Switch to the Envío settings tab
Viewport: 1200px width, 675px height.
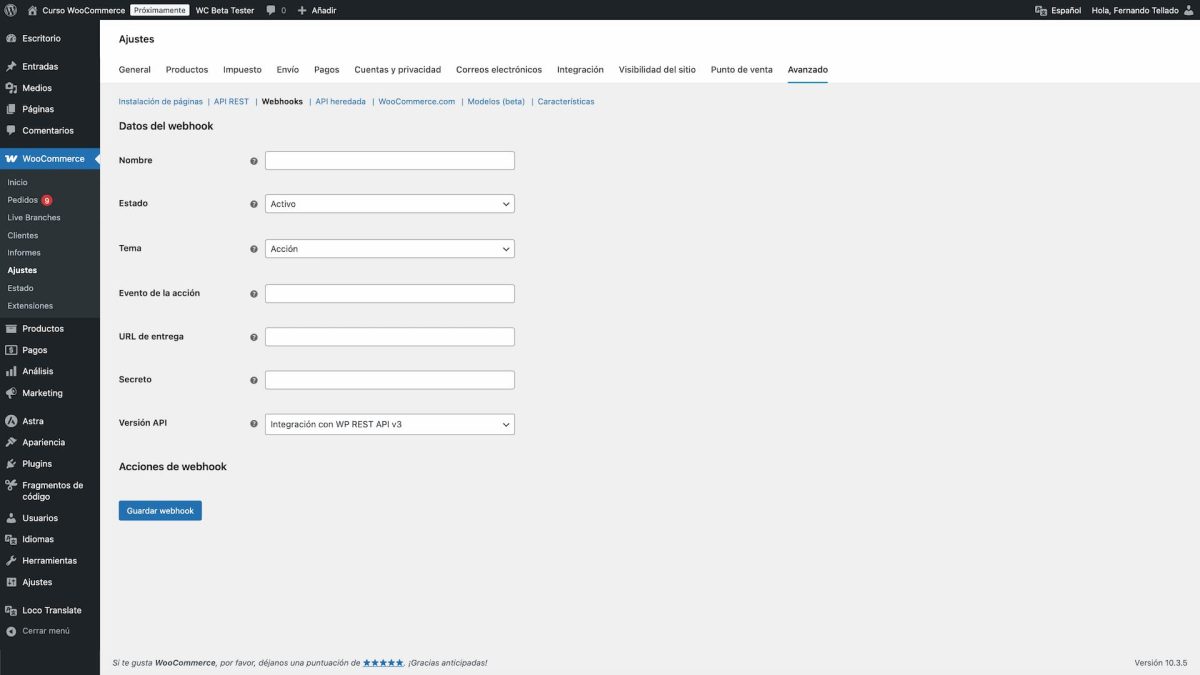click(x=288, y=69)
